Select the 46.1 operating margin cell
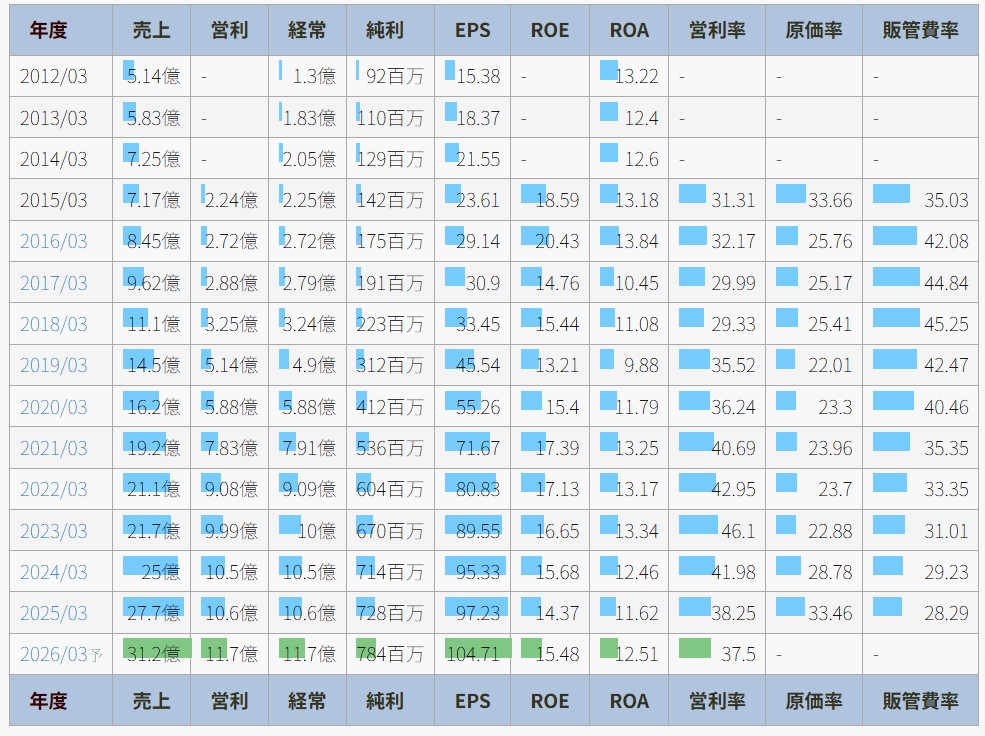The height and width of the screenshot is (736, 985). (x=717, y=531)
